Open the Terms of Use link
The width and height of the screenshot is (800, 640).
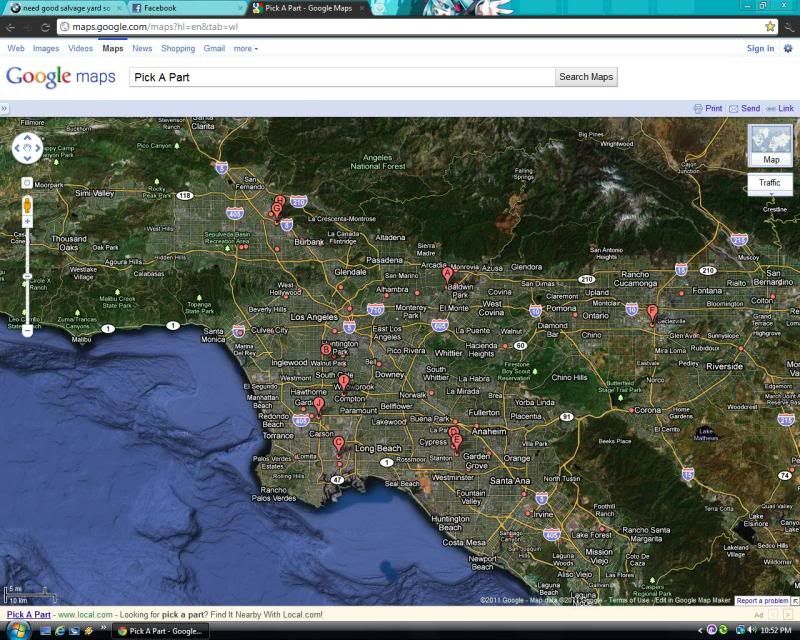coord(629,601)
